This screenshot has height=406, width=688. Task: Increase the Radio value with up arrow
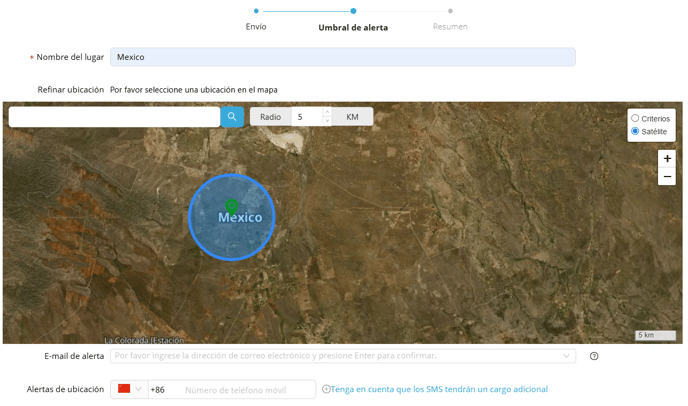pos(326,113)
